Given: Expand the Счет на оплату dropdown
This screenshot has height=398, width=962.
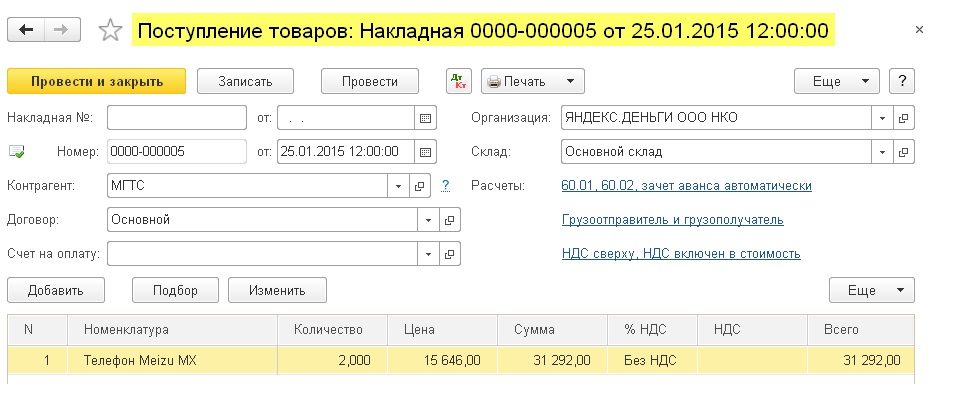Looking at the screenshot, I should 428,253.
